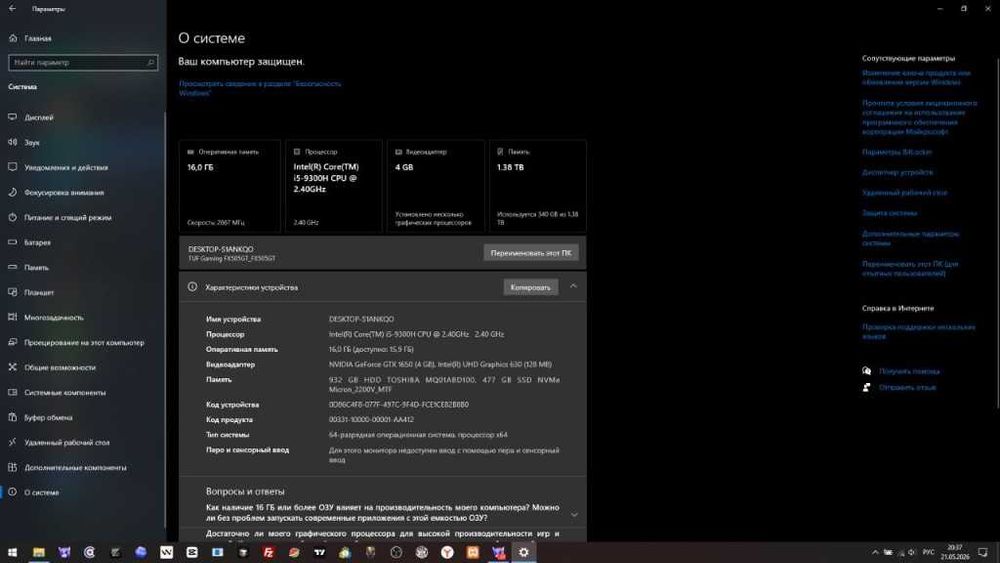Click Получить помощь link
The height and width of the screenshot is (563, 1000).
(909, 371)
